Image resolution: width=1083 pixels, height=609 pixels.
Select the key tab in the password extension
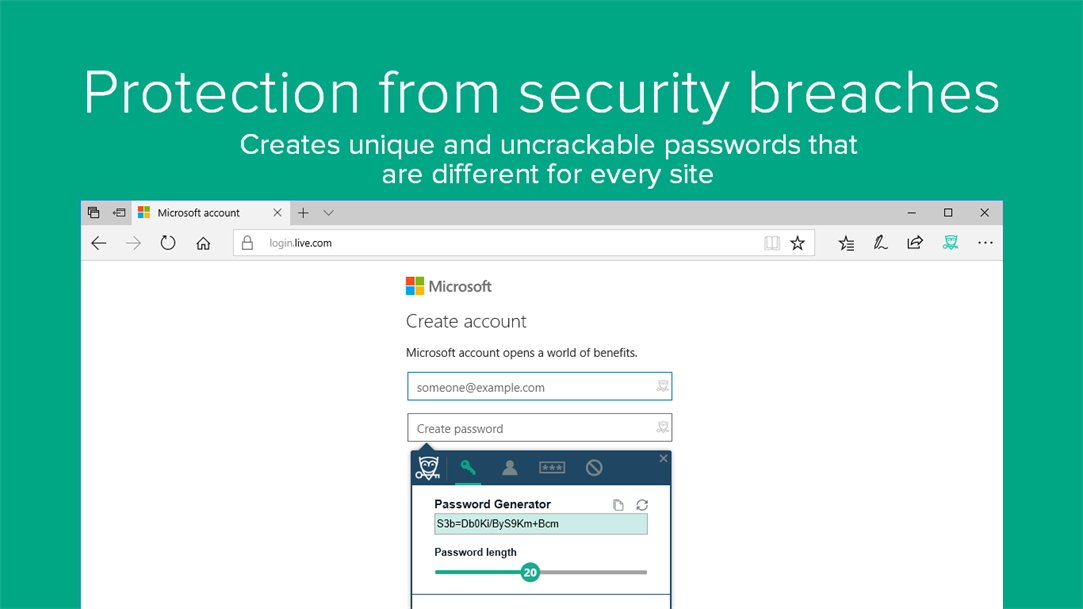pos(468,467)
